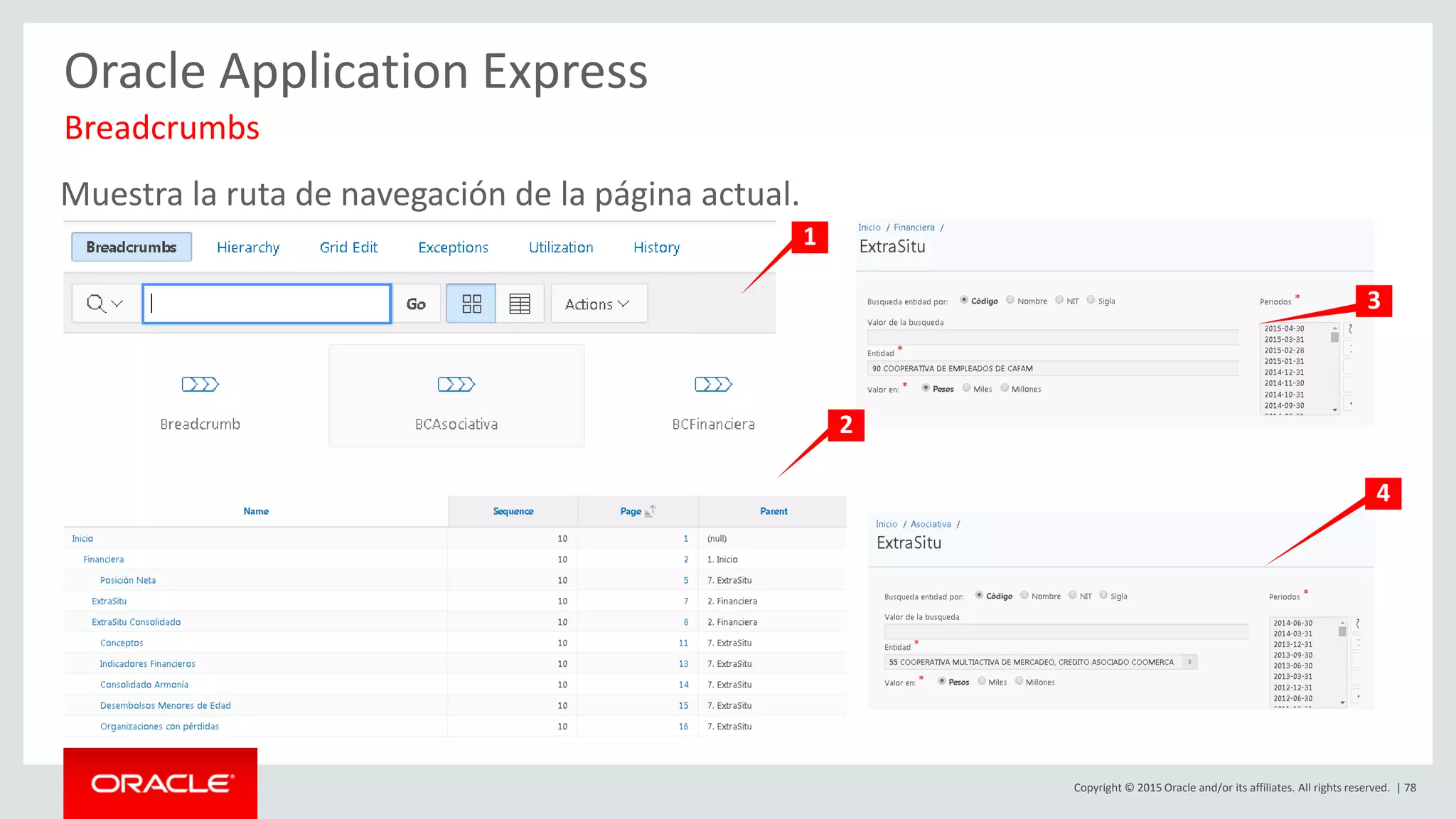The height and width of the screenshot is (819, 1456).
Task: Open the ExtraSitu entry in the table
Action: (x=109, y=601)
